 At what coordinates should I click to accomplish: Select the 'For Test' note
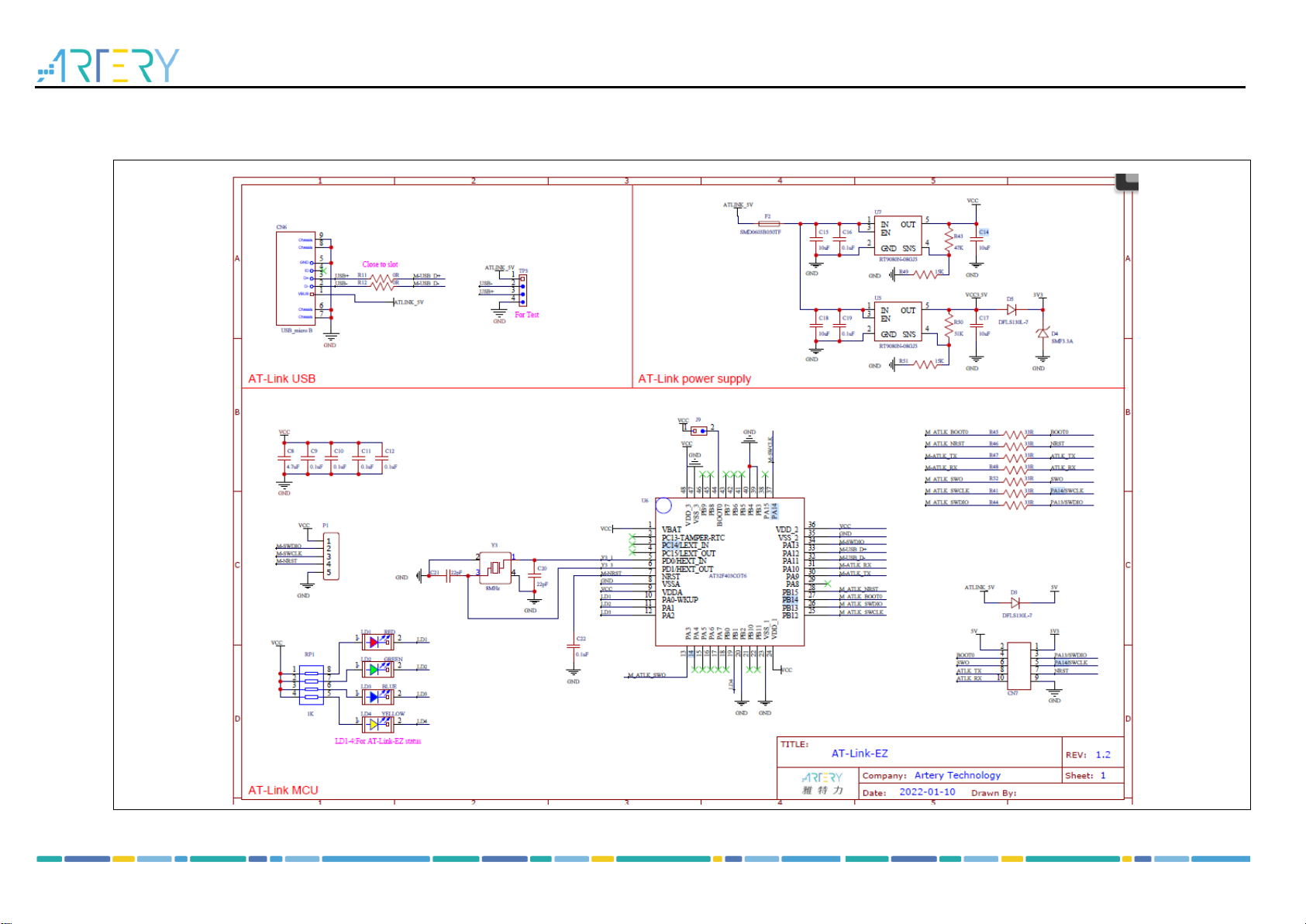tap(526, 315)
